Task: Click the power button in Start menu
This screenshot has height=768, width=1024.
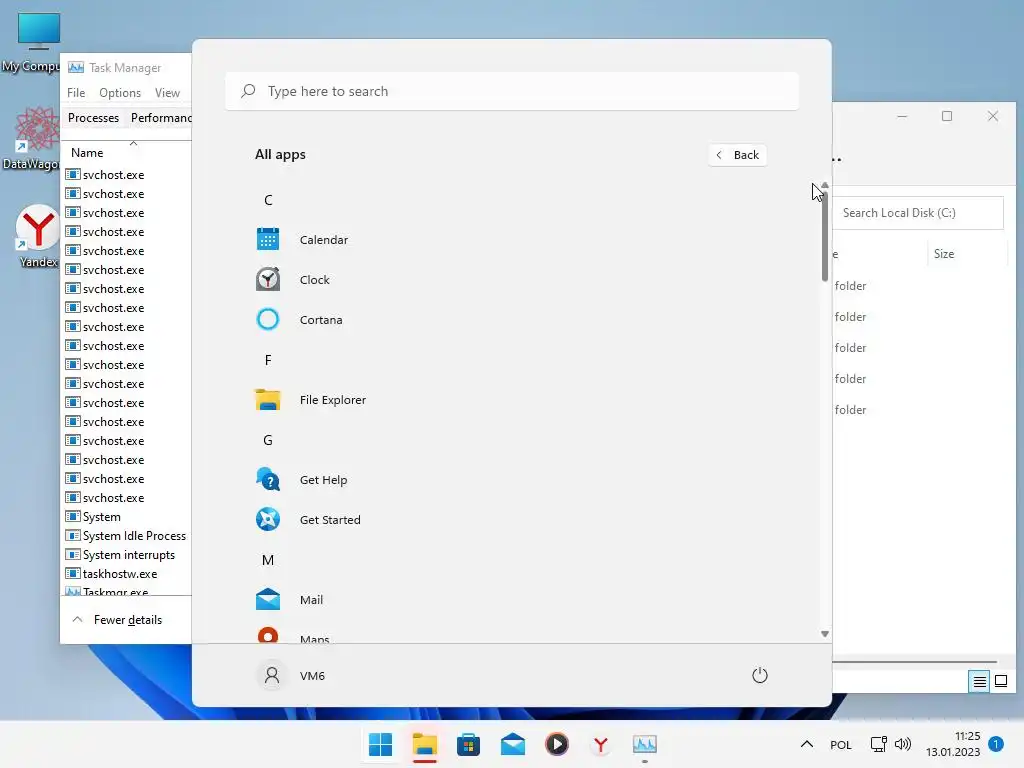Action: (x=760, y=675)
